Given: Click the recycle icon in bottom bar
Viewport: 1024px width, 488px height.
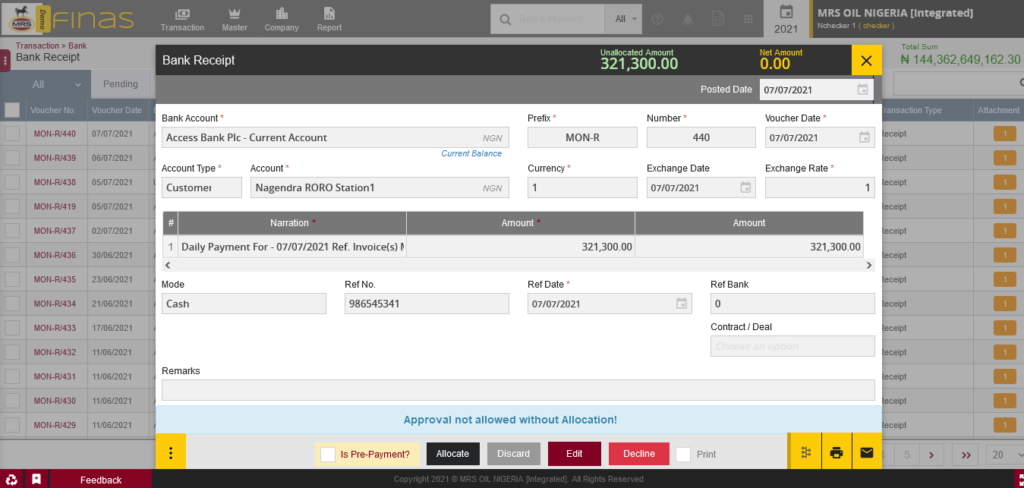Looking at the screenshot, I should pos(12,479).
